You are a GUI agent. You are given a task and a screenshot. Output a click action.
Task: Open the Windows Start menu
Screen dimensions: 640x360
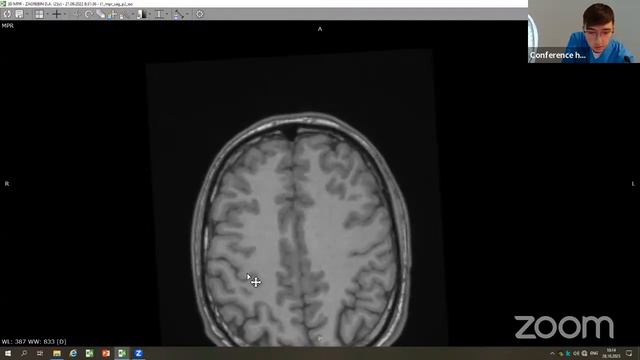[8, 353]
